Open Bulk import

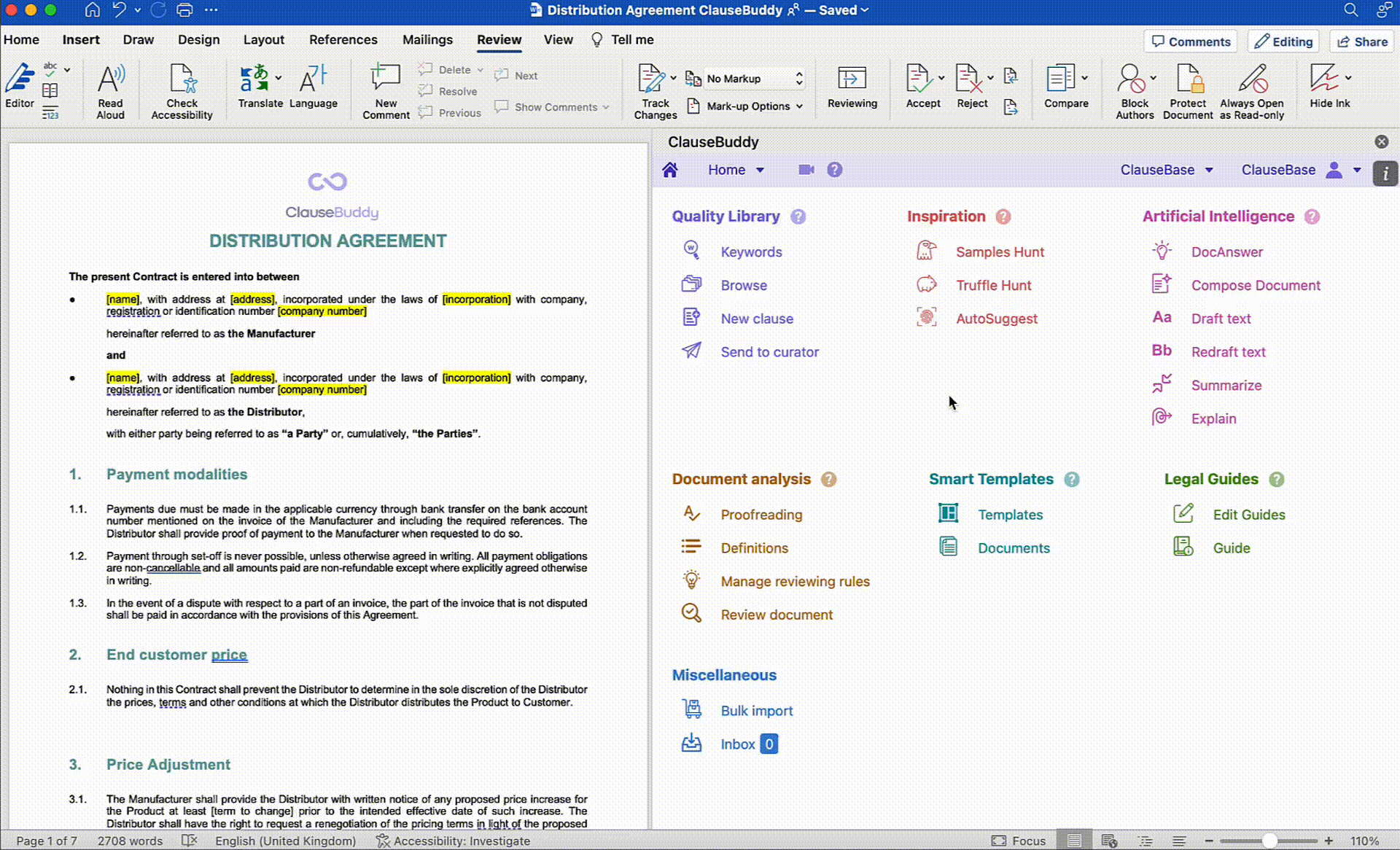[x=756, y=711]
